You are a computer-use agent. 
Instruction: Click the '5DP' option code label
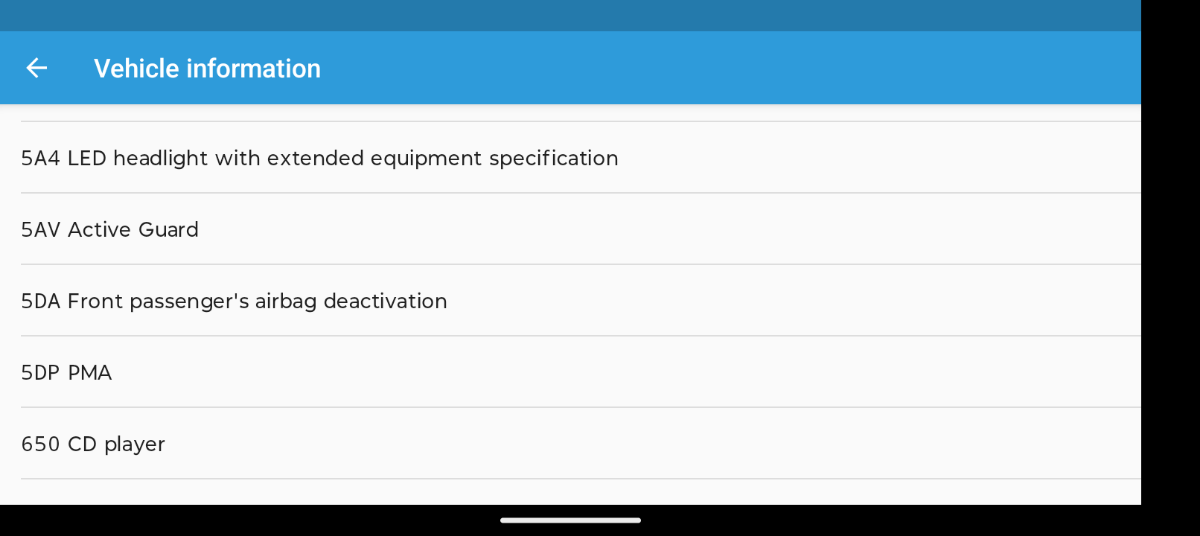(41, 373)
